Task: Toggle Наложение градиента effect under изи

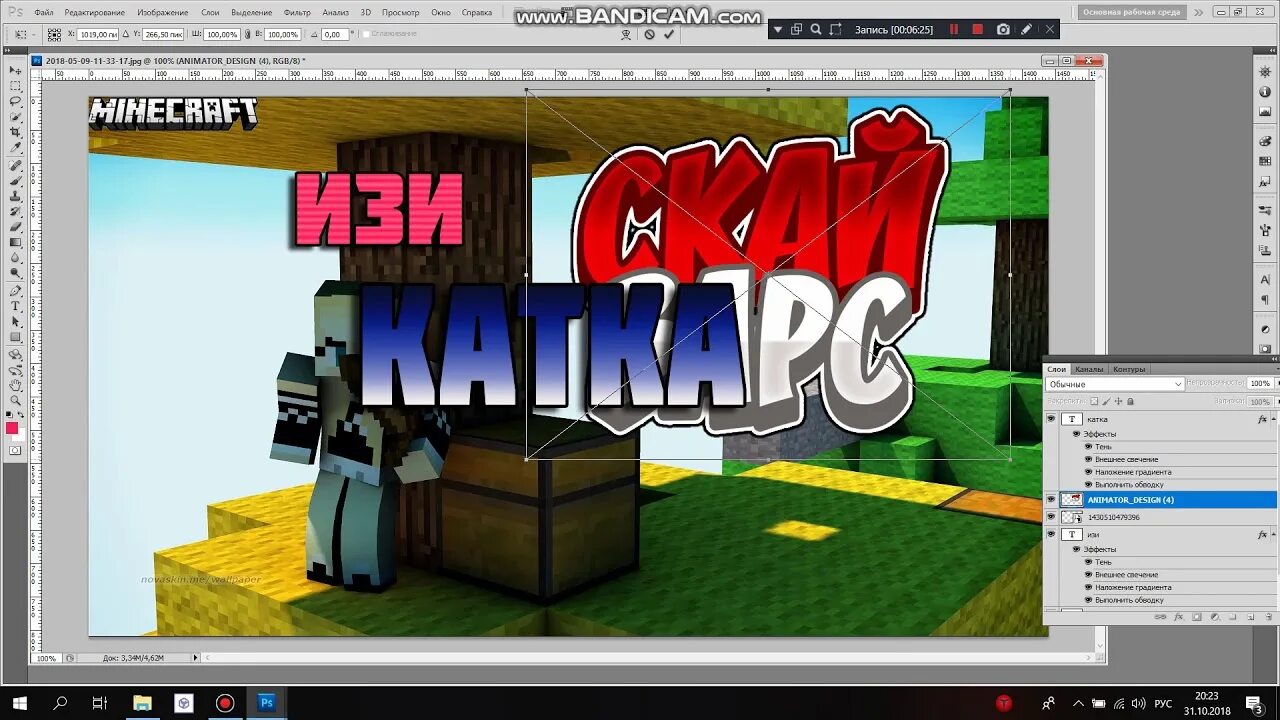Action: coord(1089,587)
